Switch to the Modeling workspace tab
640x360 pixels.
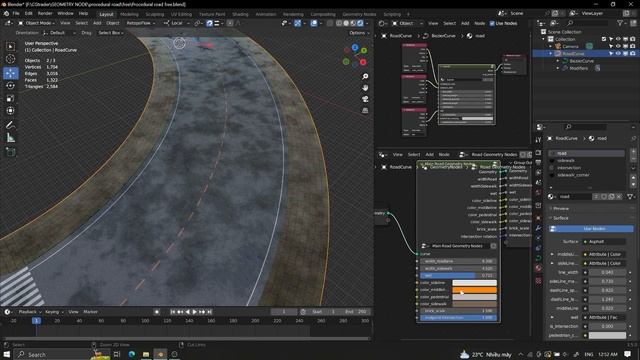129,14
